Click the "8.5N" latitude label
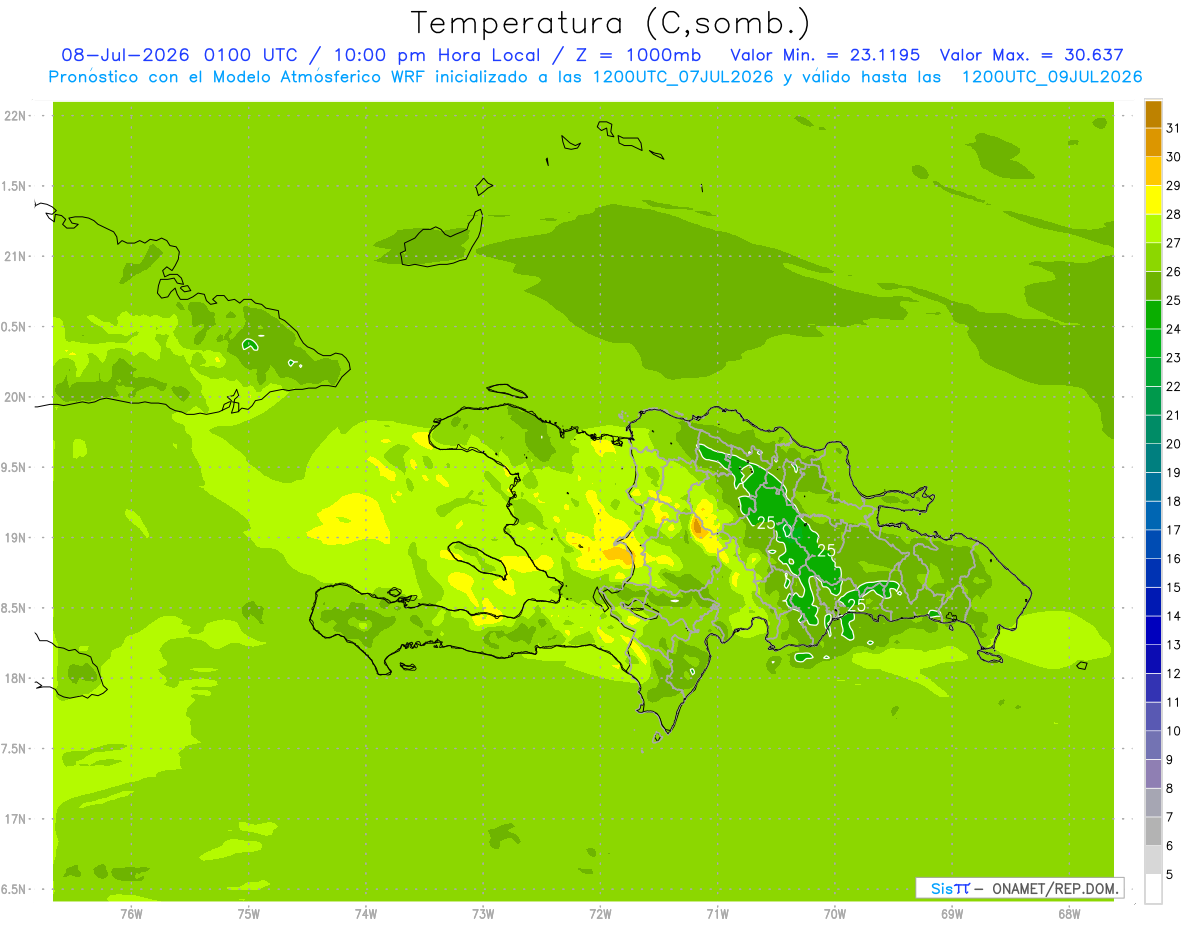The width and height of the screenshot is (1200, 927). pyautogui.click(x=15, y=608)
